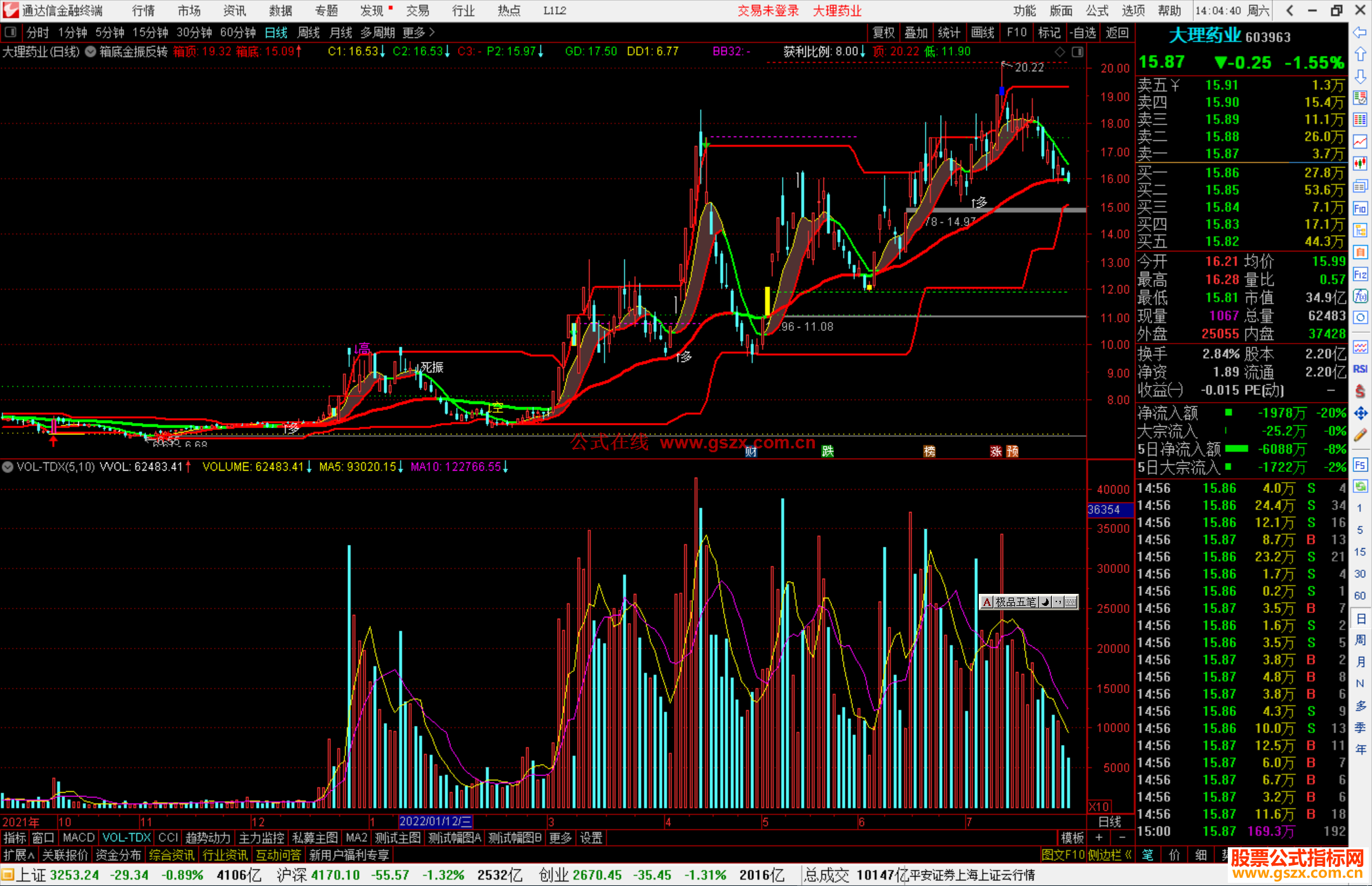Screen dimensions: 1372x886
Task: Click the back arrow icon in right sidebar
Action: (1360, 32)
